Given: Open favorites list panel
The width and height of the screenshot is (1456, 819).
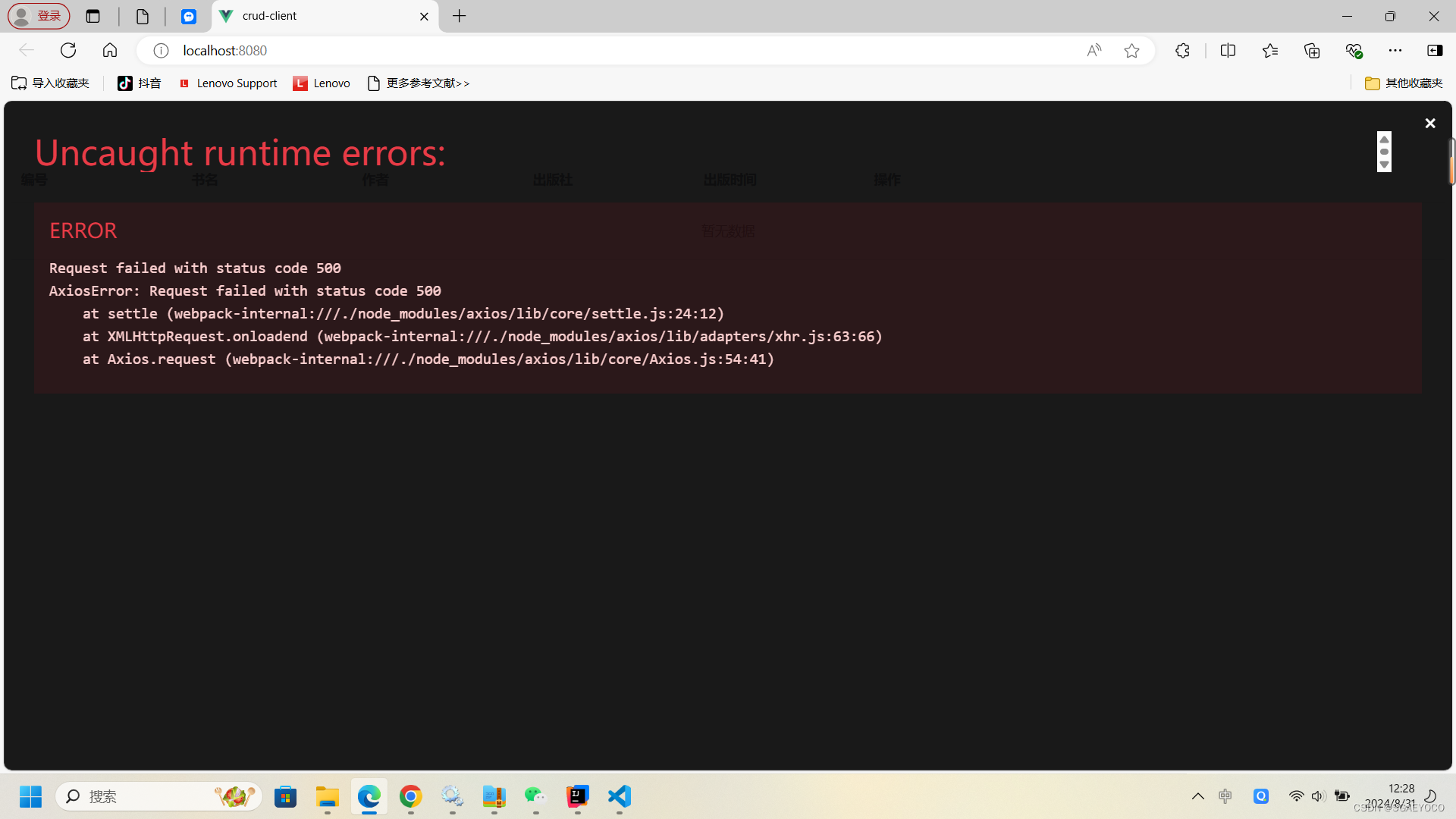Looking at the screenshot, I should [x=1270, y=51].
